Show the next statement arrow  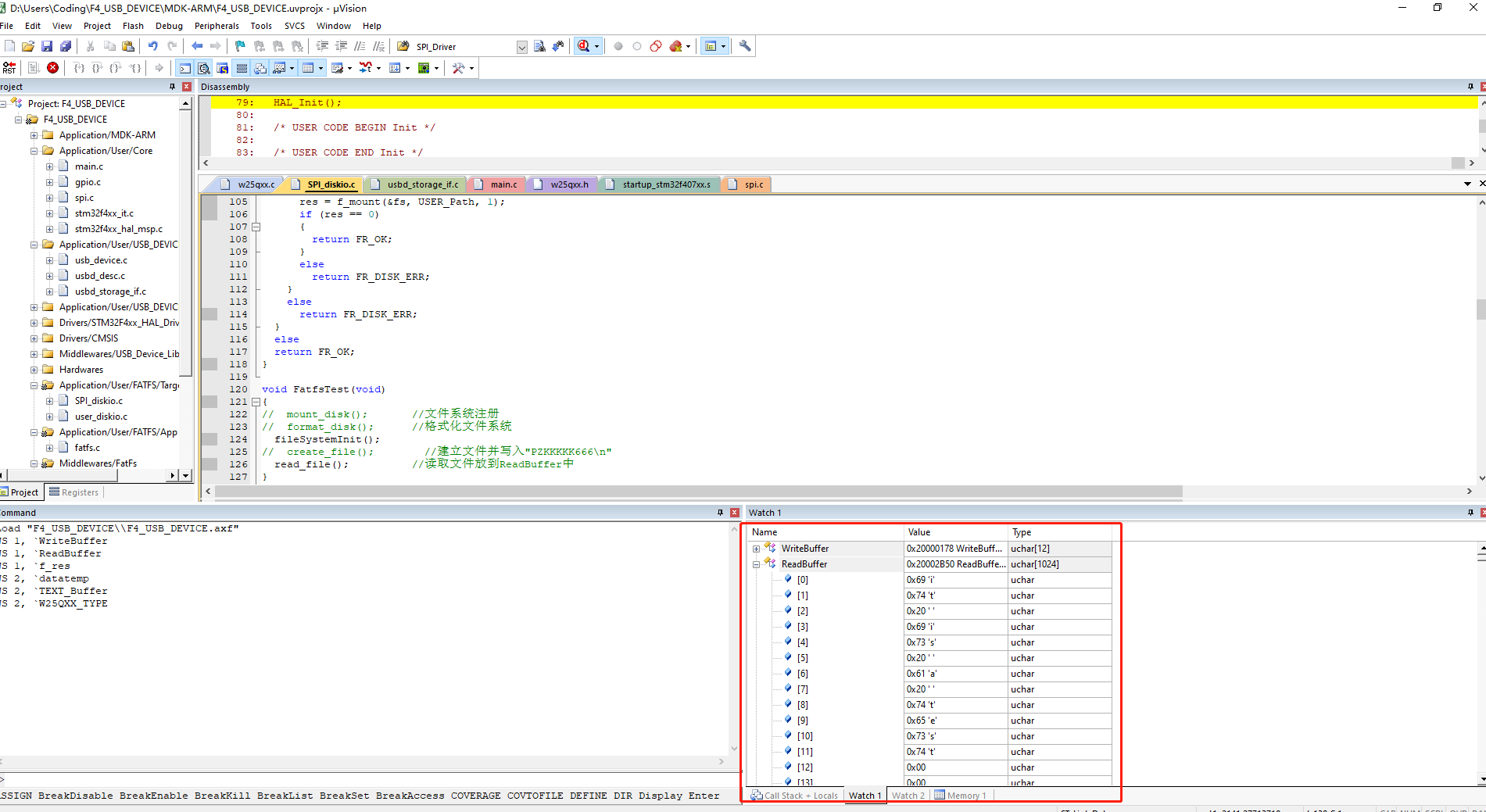click(159, 68)
